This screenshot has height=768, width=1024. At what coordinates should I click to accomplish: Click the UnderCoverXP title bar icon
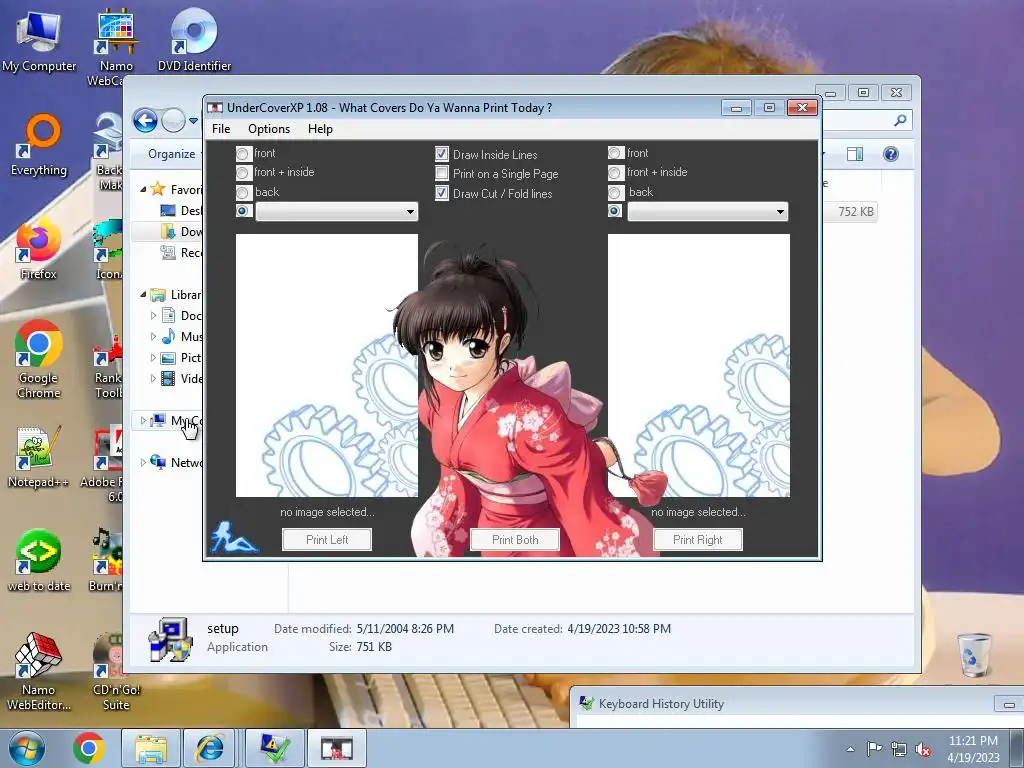[x=215, y=108]
